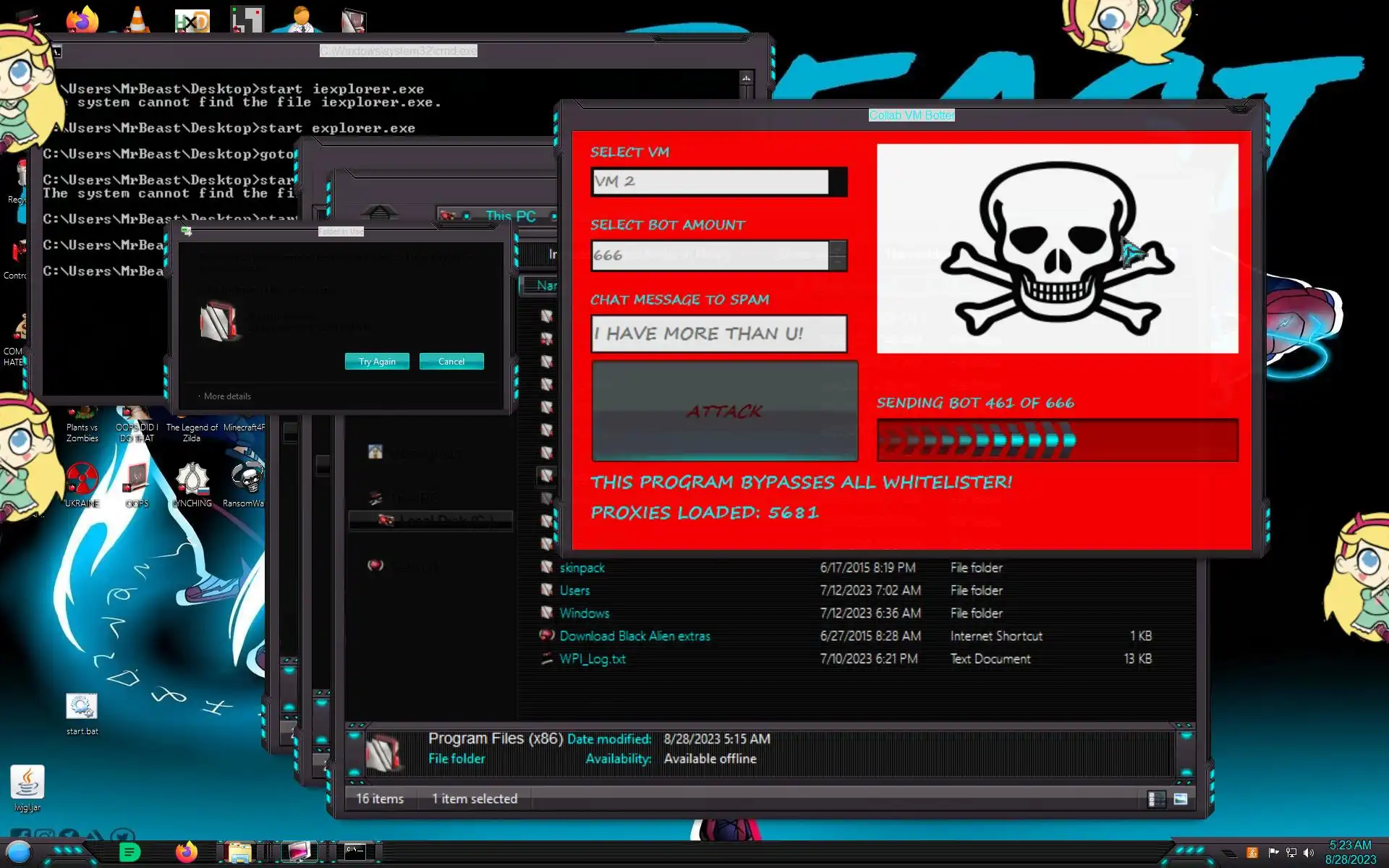The image size is (1389, 868).
Task: Click the Try Again button
Action: click(377, 362)
